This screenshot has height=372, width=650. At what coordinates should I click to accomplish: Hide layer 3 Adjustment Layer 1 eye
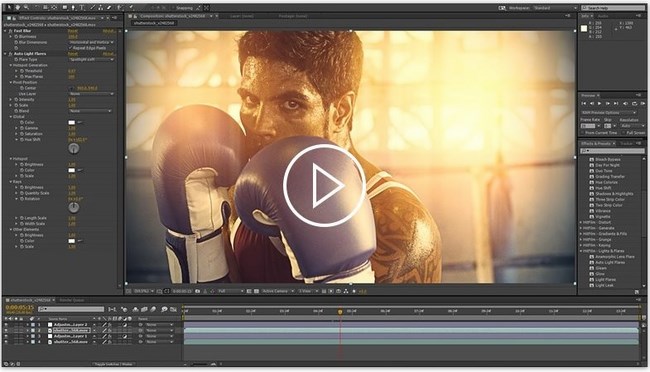click(6, 336)
